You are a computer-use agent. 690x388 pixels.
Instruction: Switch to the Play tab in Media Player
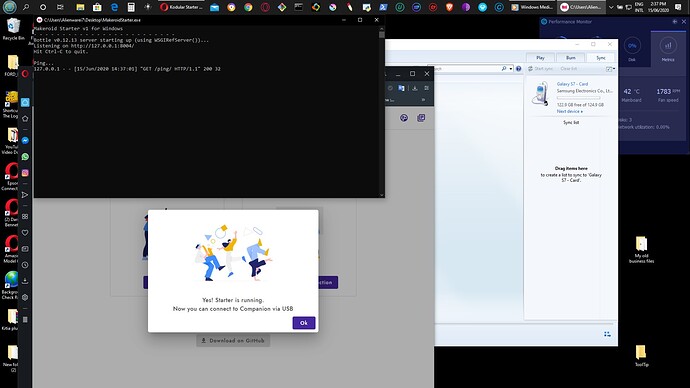click(540, 58)
